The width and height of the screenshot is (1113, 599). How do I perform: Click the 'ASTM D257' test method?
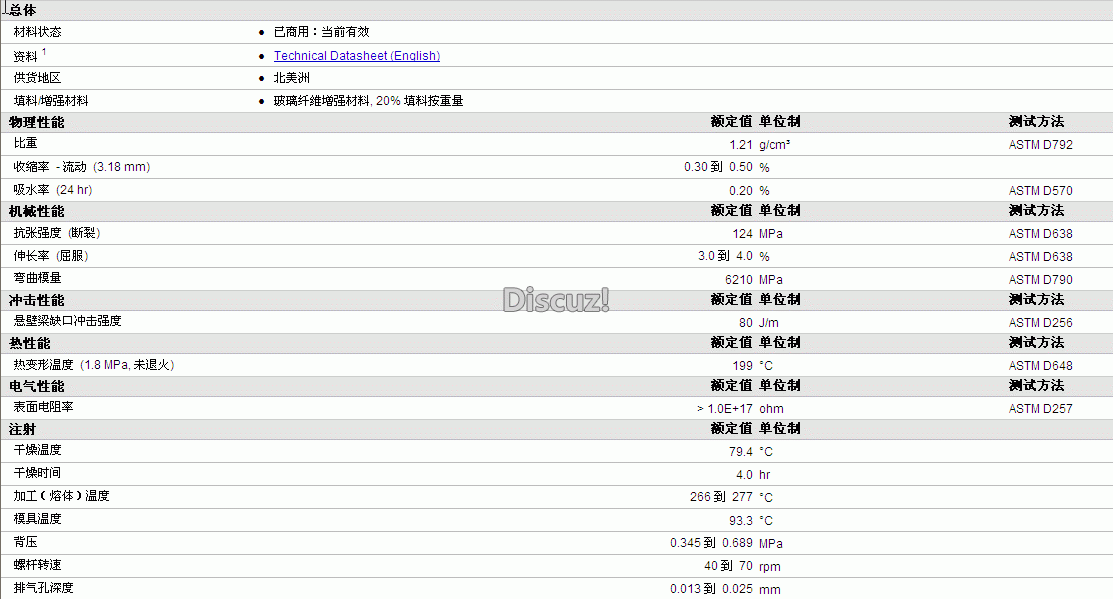click(x=1041, y=409)
